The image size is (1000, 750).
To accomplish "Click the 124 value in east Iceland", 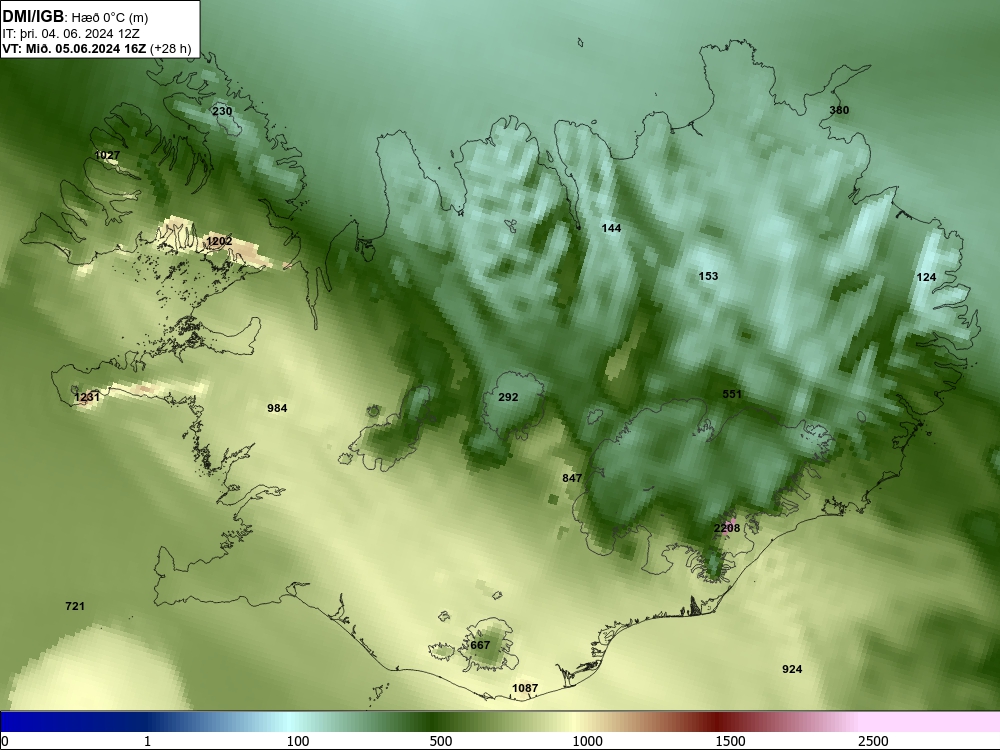I will (x=926, y=277).
